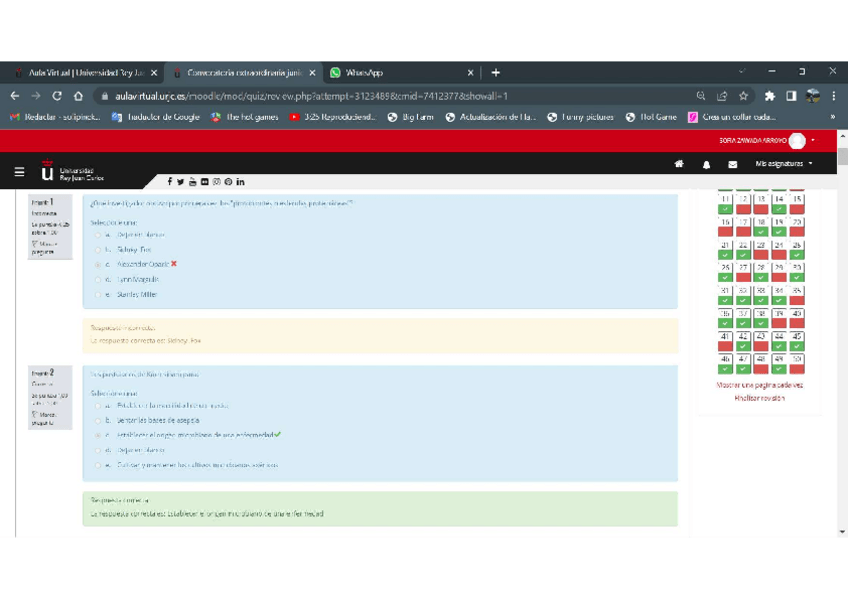Show hidden bookmarks with the chevron
848x599 pixels.
coord(833,117)
